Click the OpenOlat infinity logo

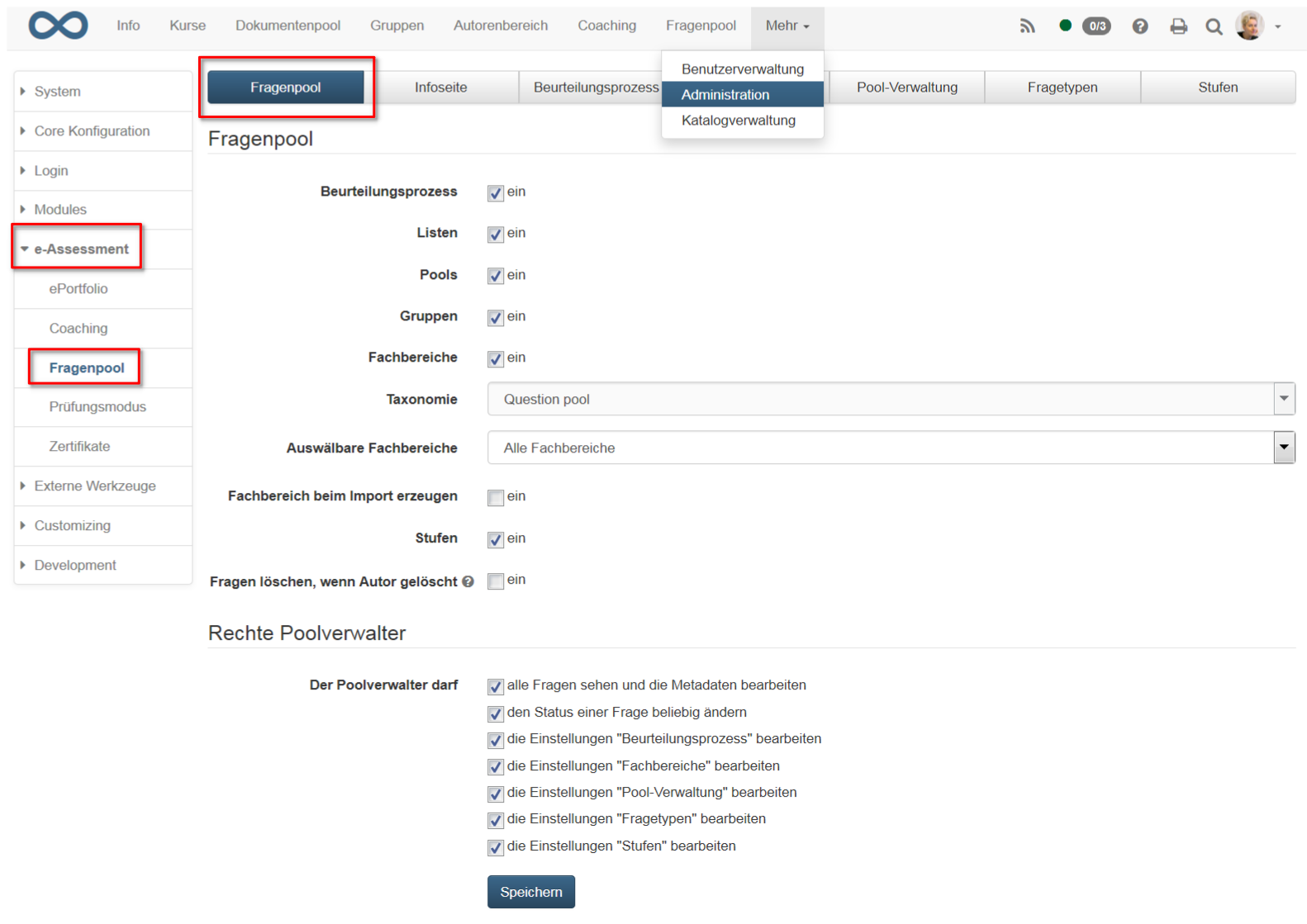(58, 26)
